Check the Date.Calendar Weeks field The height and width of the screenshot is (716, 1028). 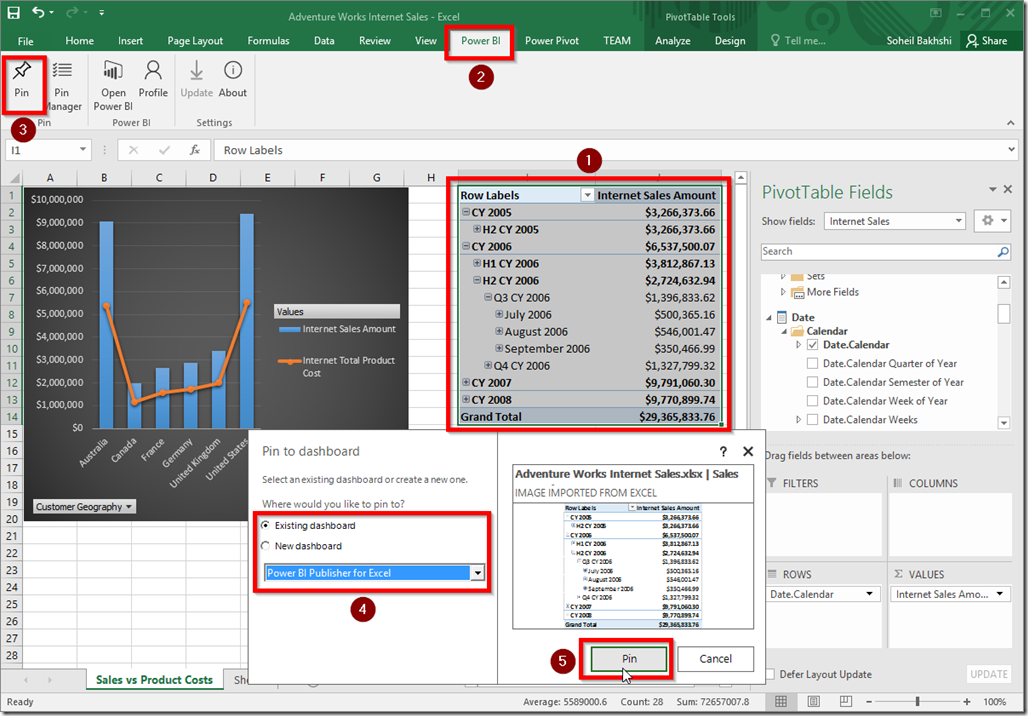(x=812, y=420)
